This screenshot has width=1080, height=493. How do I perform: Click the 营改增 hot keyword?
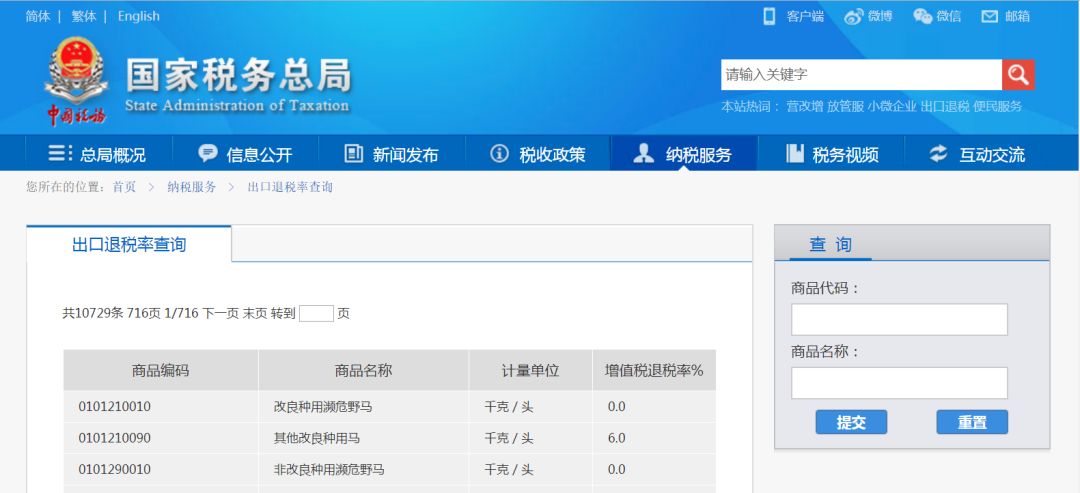(804, 107)
